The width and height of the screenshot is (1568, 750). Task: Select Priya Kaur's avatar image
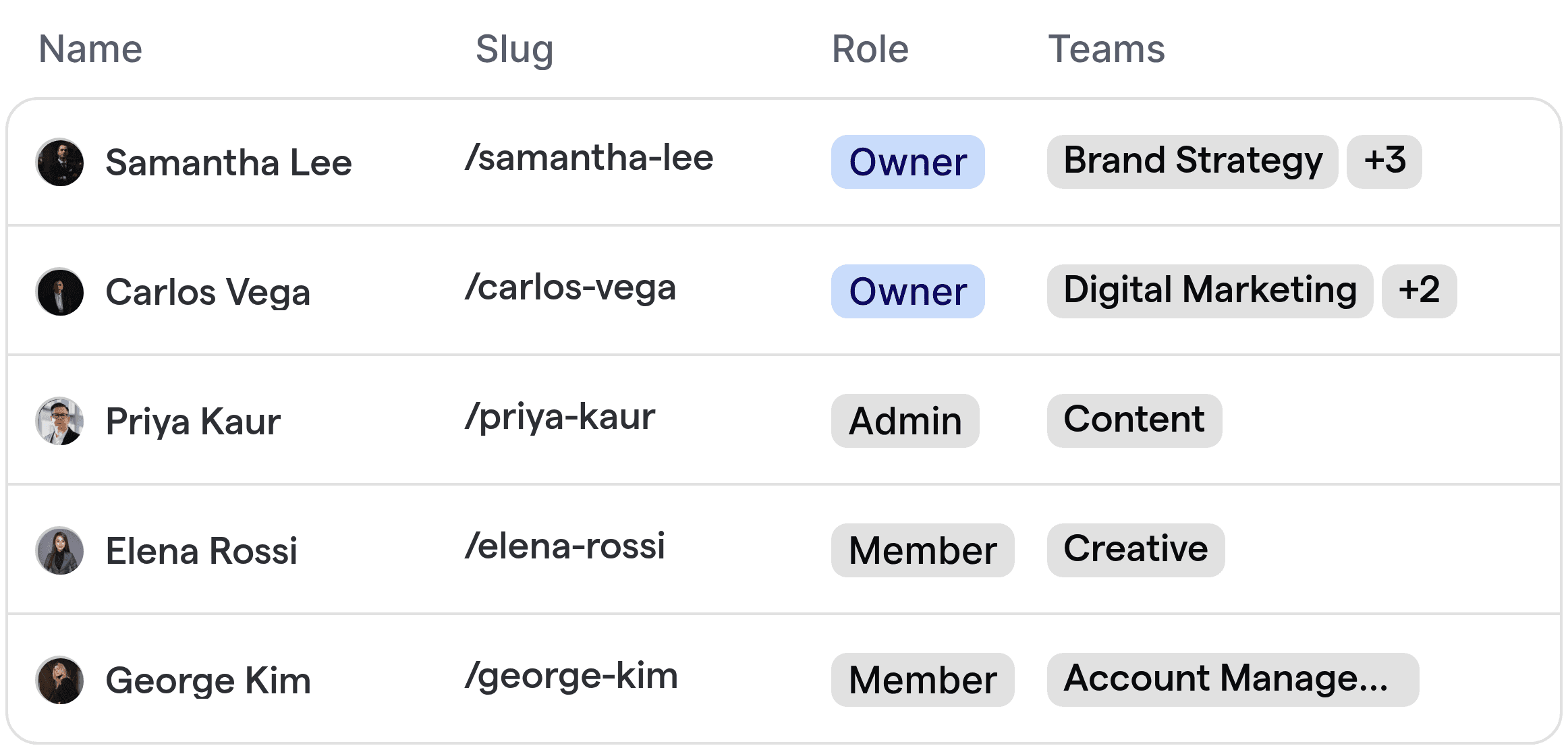[x=59, y=421]
